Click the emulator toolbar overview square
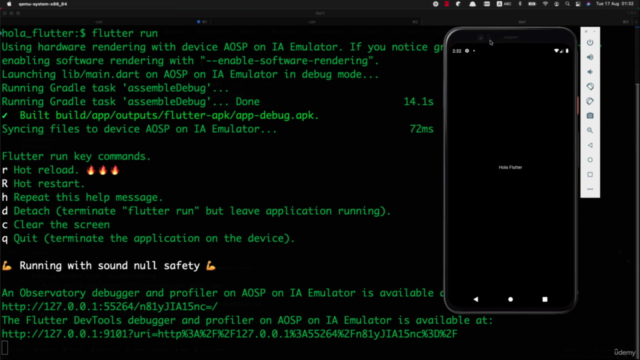Screen dimensions: 640x360 click(590, 175)
